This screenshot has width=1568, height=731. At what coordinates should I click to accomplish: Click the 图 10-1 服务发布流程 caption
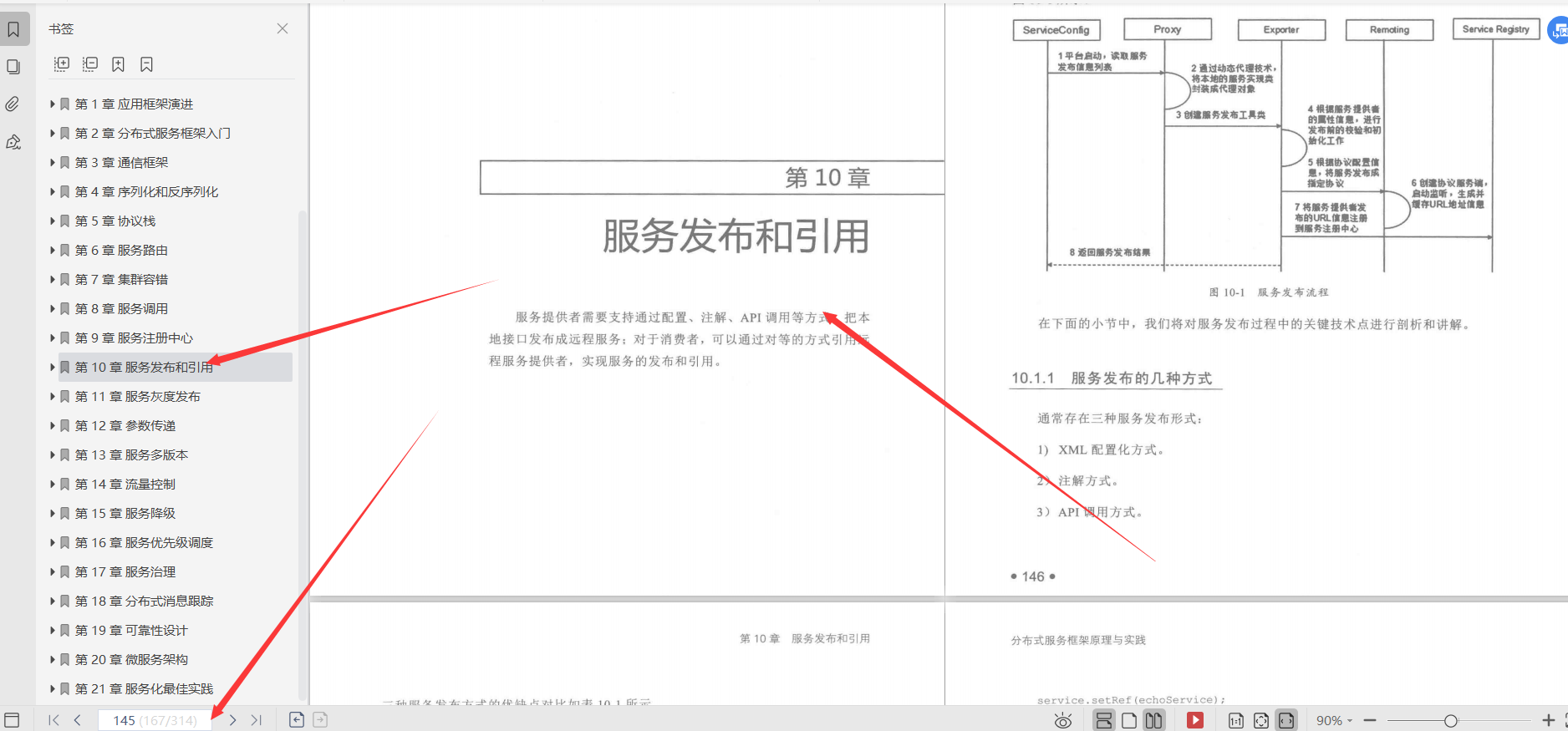tap(1268, 292)
